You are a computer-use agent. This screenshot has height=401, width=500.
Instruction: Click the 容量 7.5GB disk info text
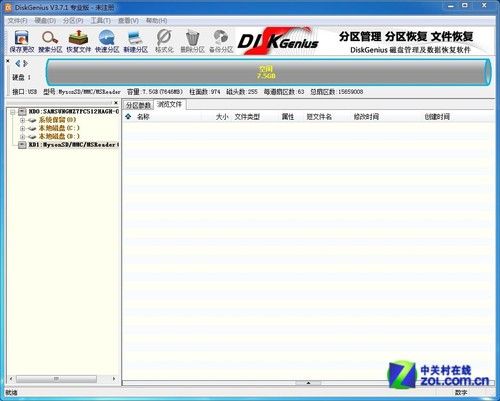pos(155,92)
